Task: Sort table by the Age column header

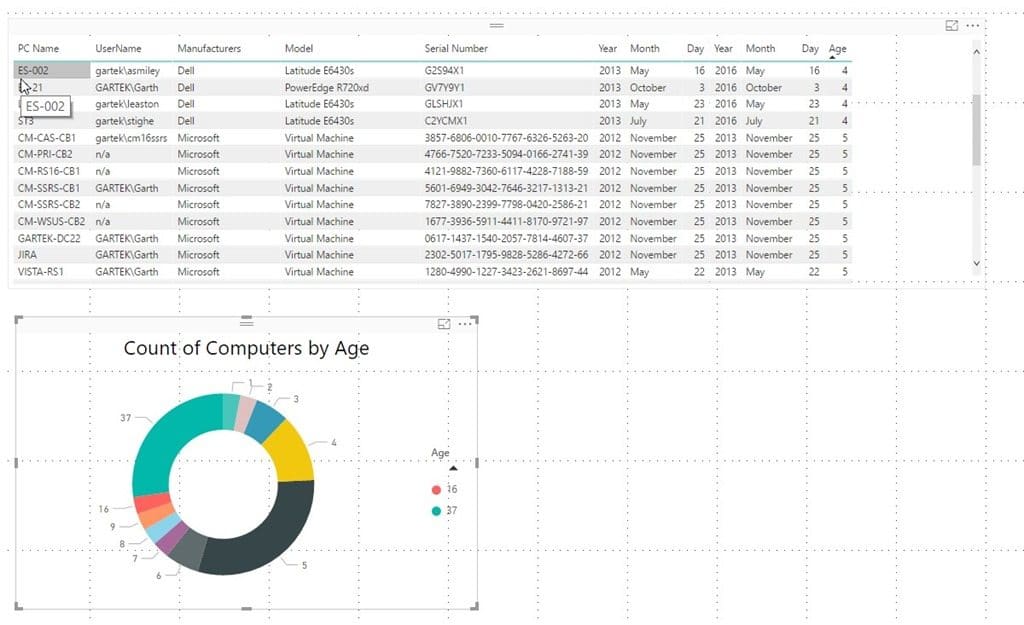Action: pyautogui.click(x=837, y=48)
